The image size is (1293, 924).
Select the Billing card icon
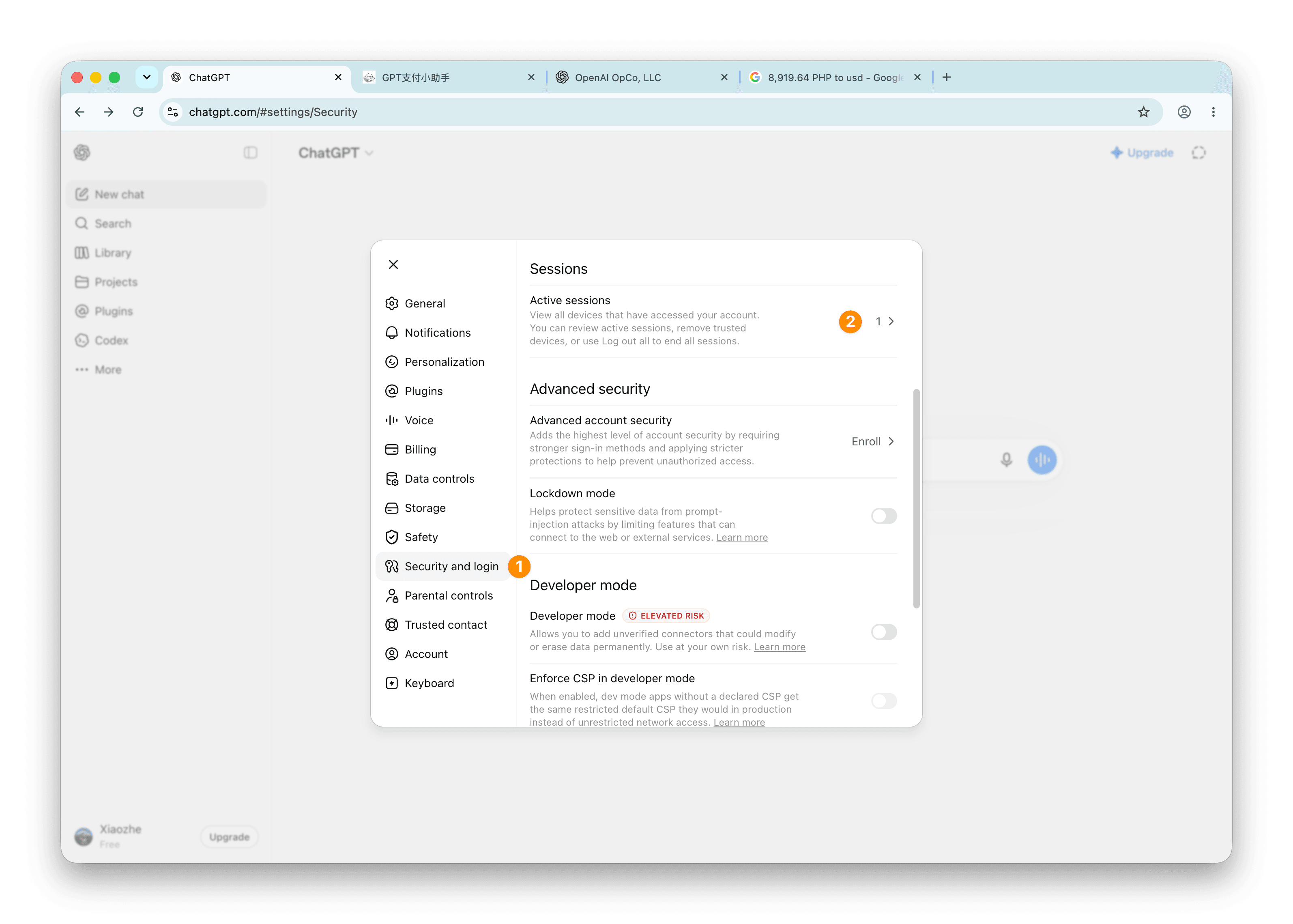pos(391,449)
